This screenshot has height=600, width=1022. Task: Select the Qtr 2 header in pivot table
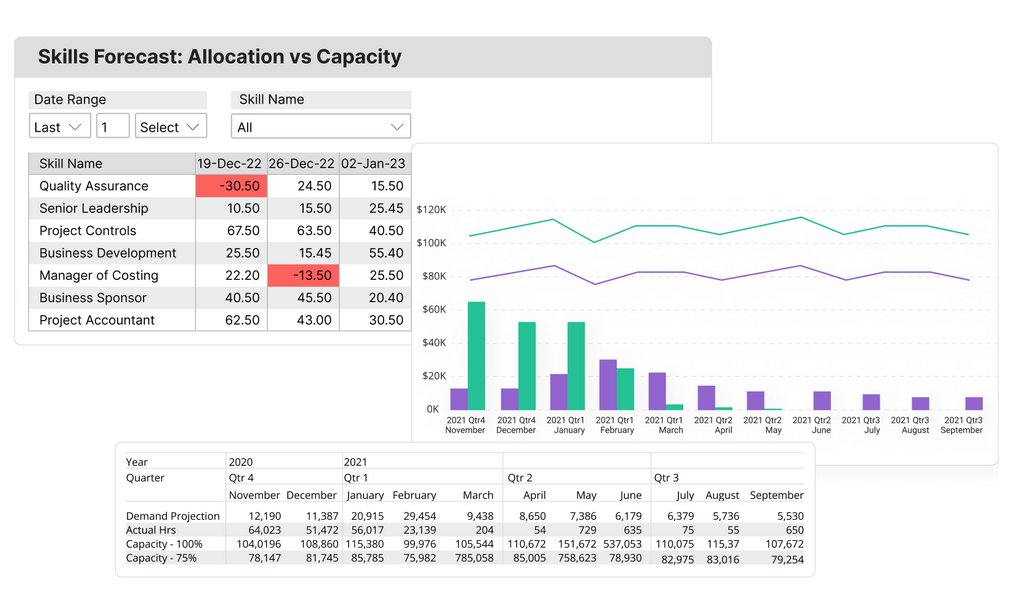click(x=520, y=478)
